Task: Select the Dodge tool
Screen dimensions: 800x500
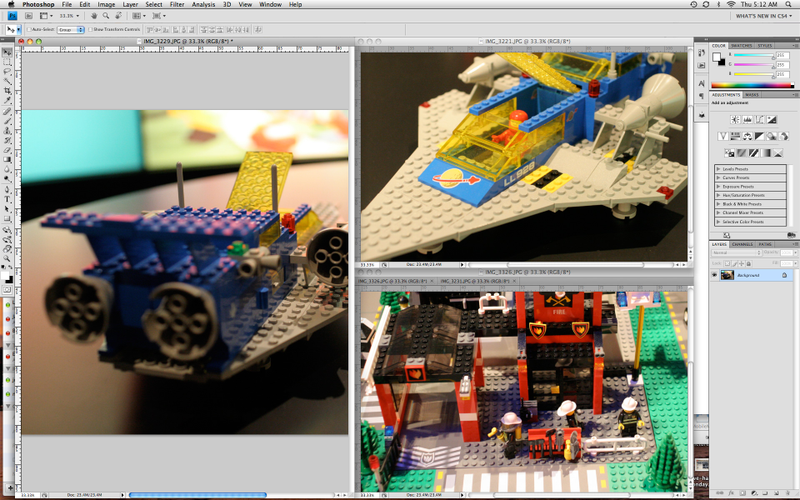Action: (x=7, y=179)
